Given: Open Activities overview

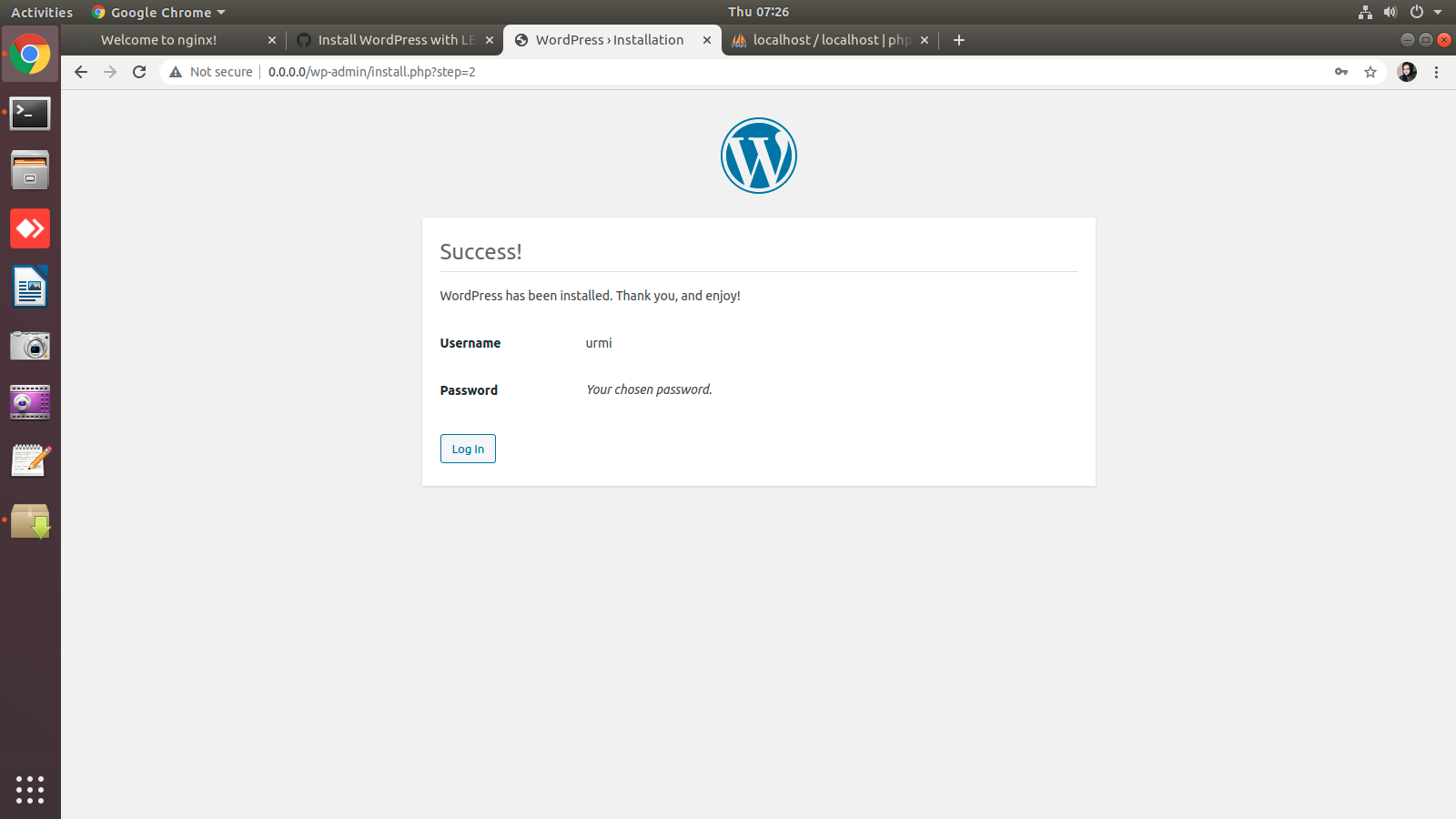Looking at the screenshot, I should pyautogui.click(x=42, y=12).
